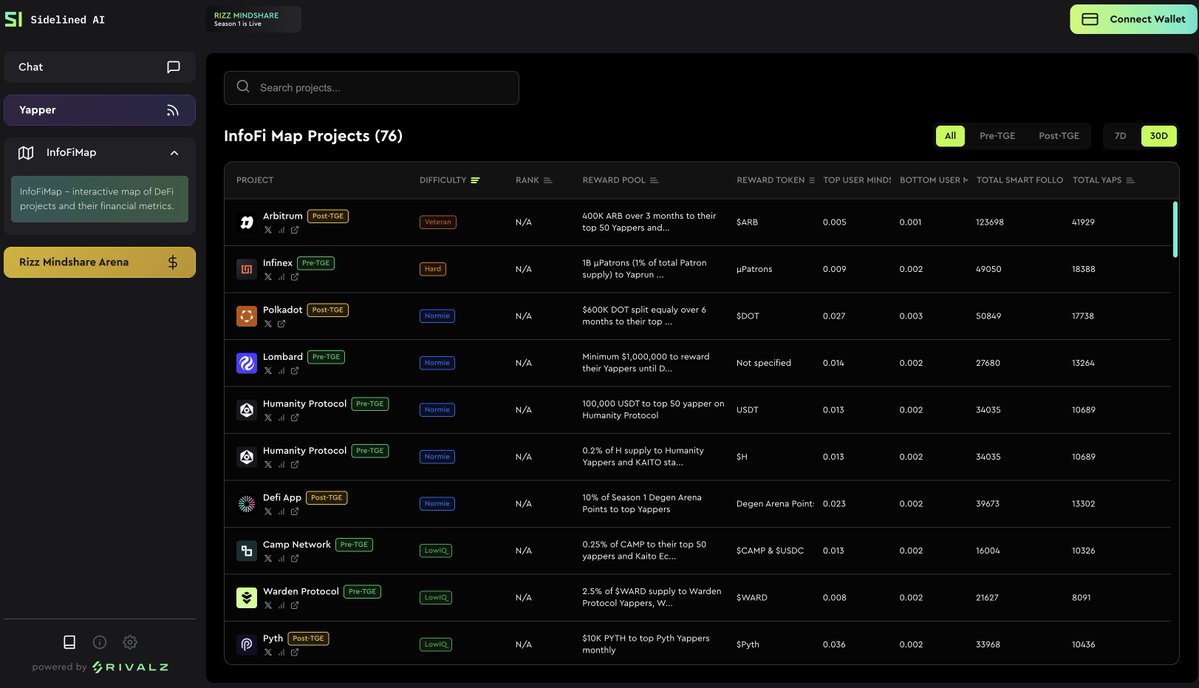Click the Sidelined AI logo
1199x688 pixels.
pos(14,19)
